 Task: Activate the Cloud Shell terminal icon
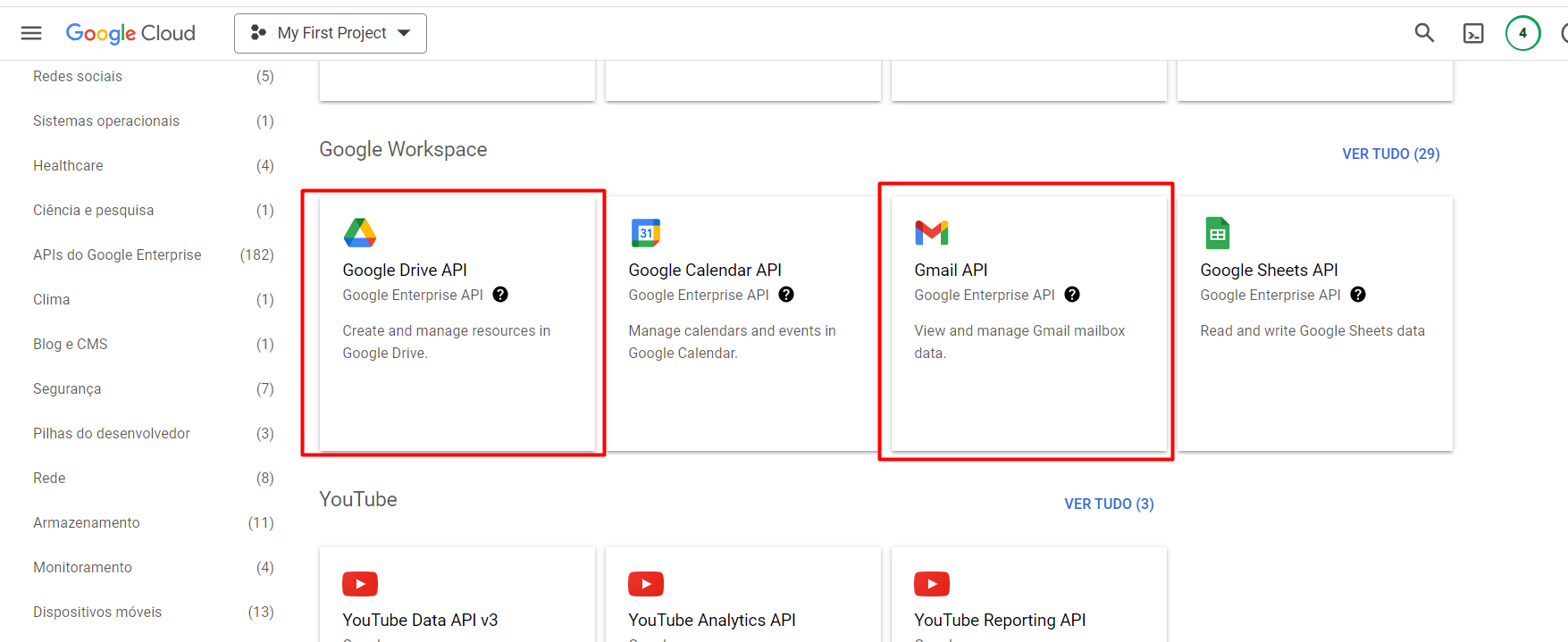[1473, 33]
